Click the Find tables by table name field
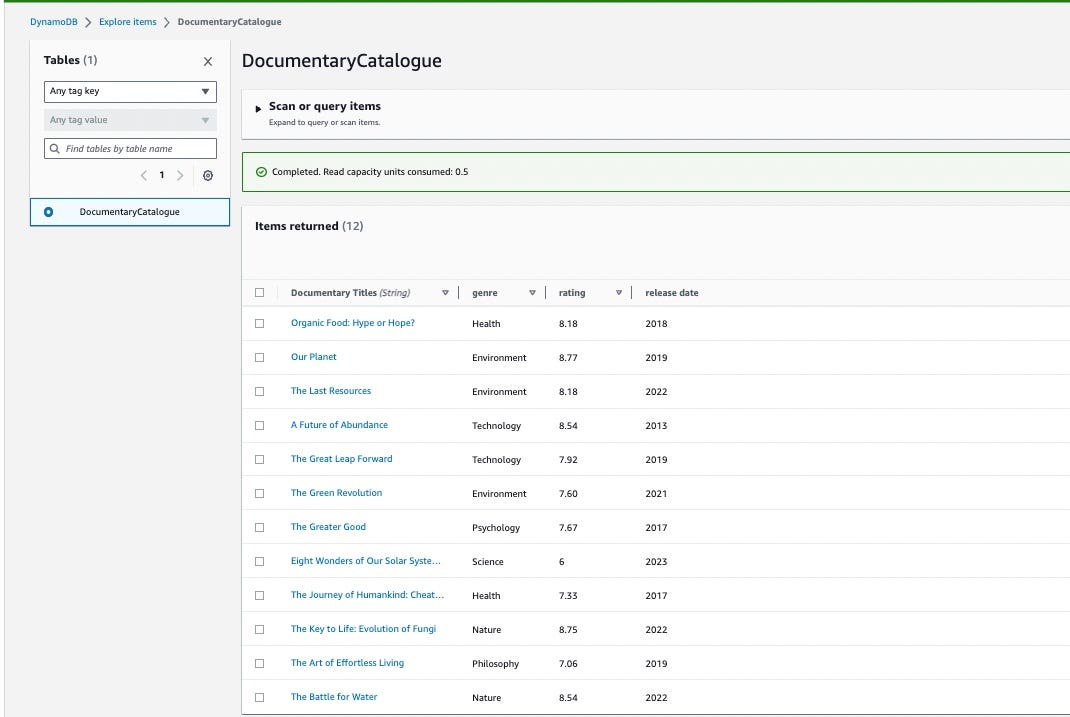 point(130,148)
